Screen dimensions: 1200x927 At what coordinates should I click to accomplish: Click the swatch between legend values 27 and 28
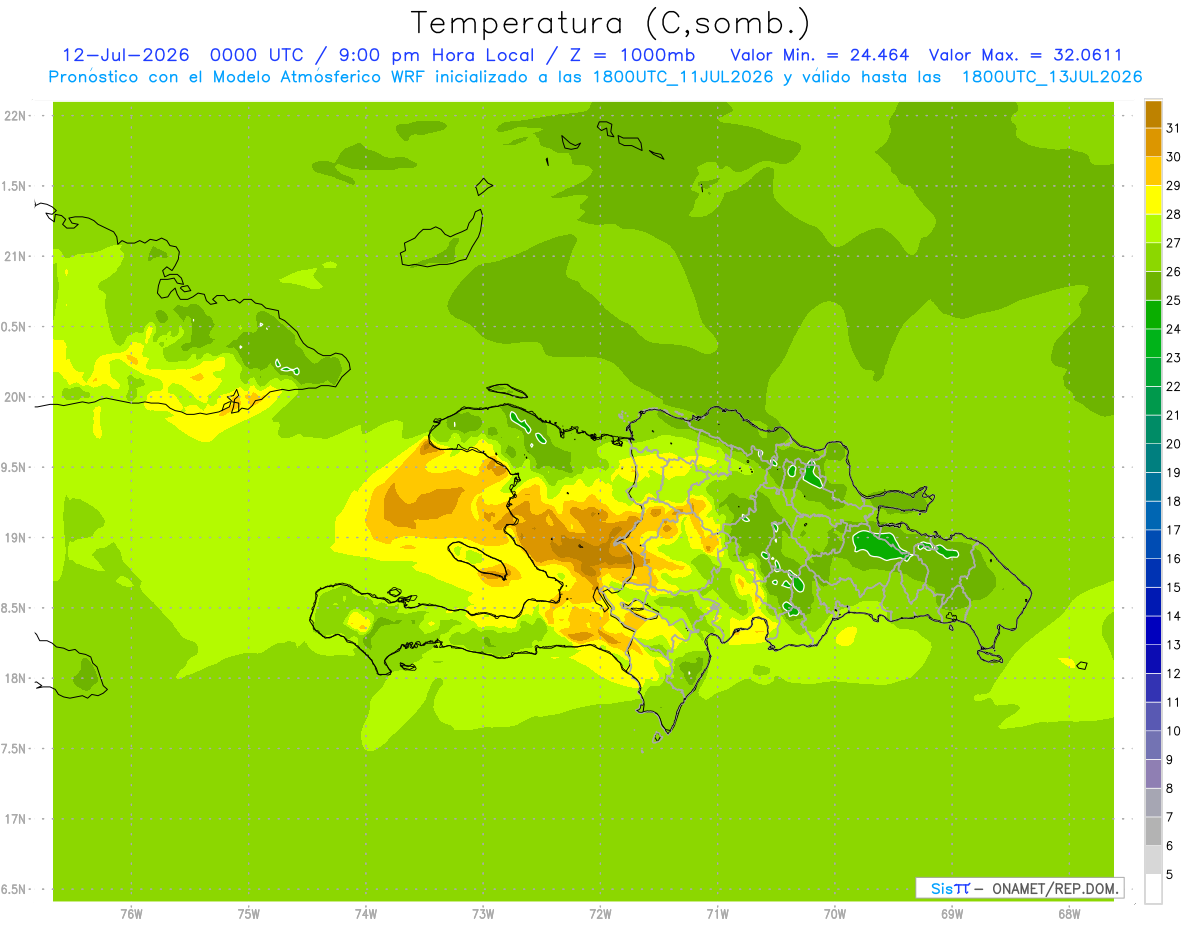1153,229
